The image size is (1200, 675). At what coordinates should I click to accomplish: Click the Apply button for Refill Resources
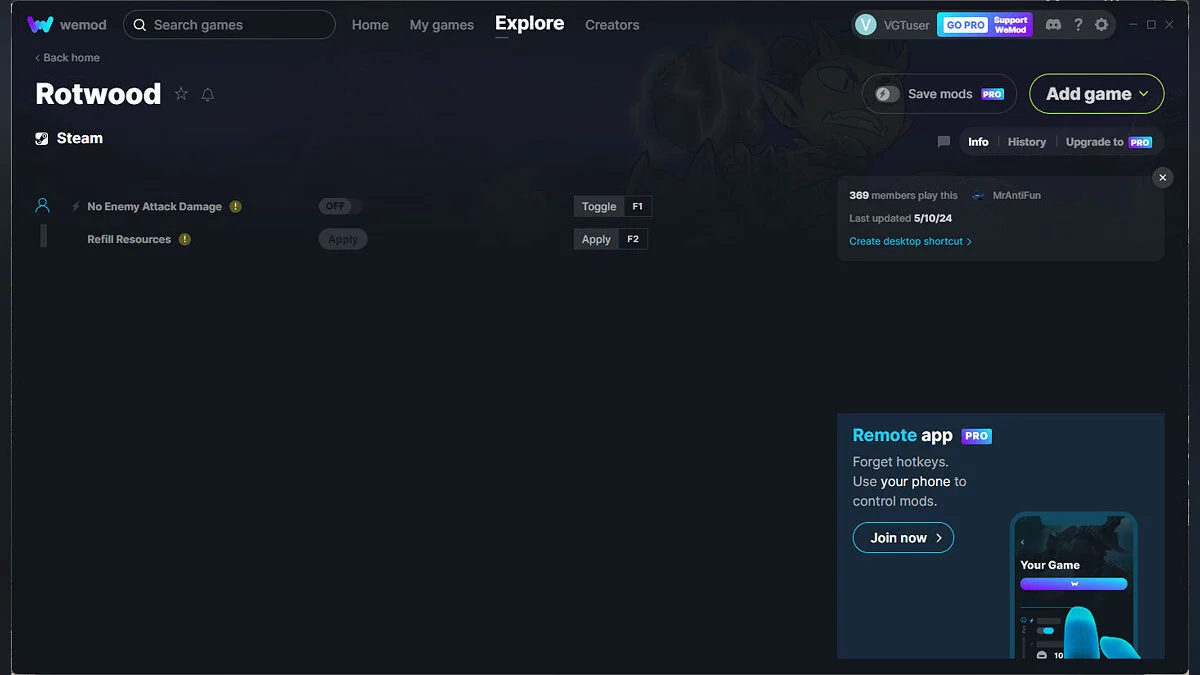tap(343, 240)
